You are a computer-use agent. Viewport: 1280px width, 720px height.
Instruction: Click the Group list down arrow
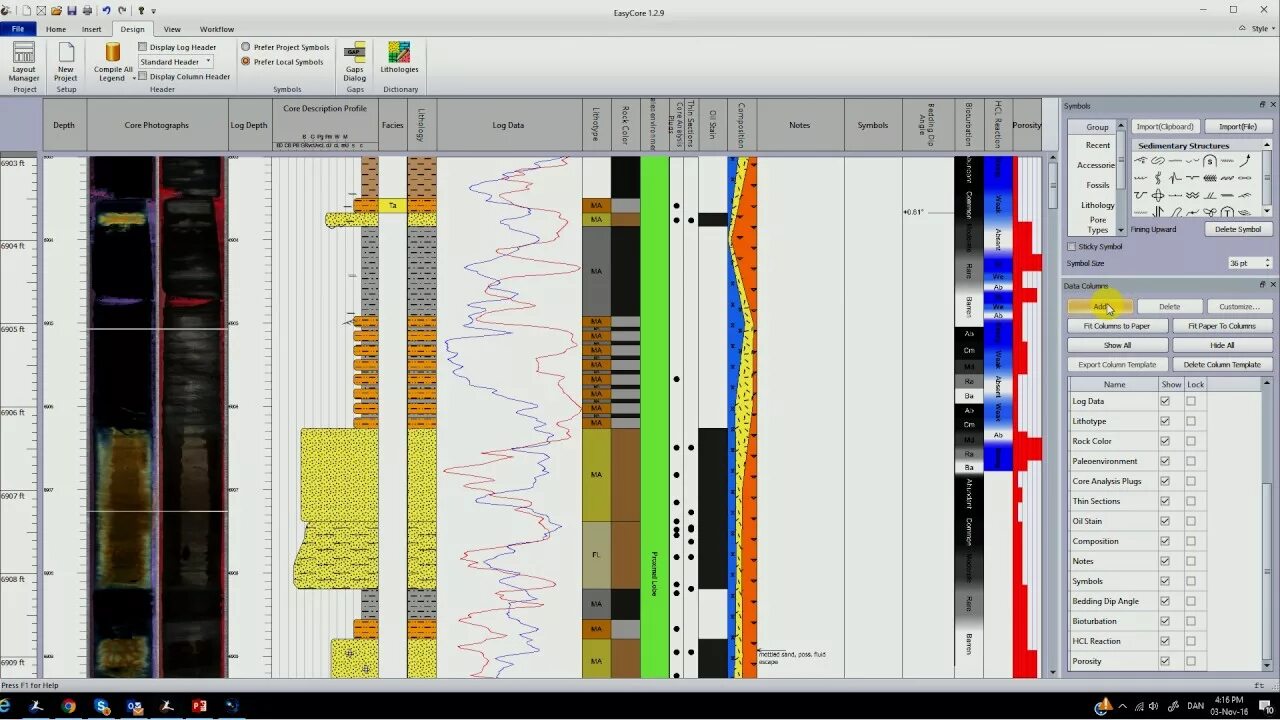[x=1121, y=230]
